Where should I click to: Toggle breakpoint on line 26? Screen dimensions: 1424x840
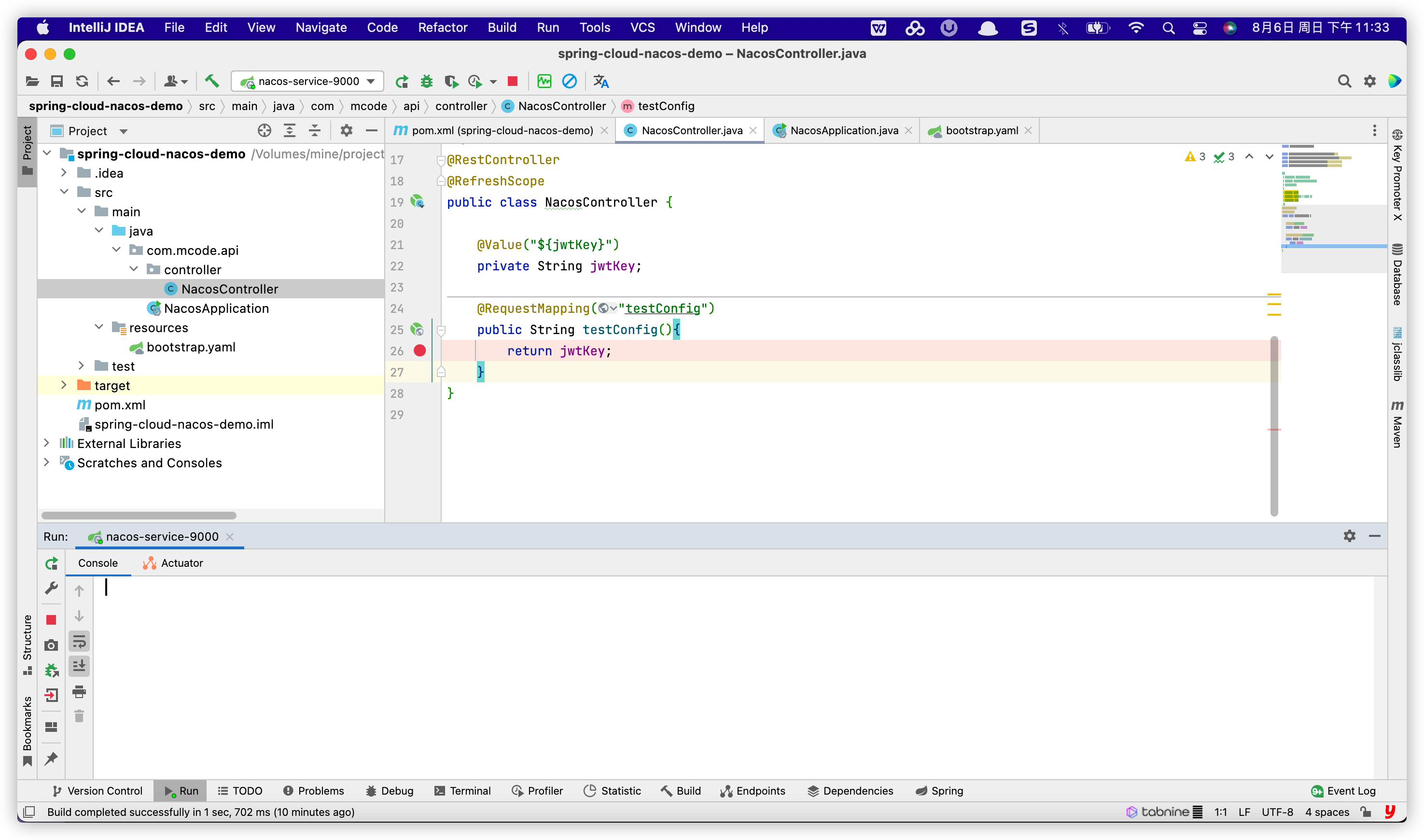click(x=420, y=351)
